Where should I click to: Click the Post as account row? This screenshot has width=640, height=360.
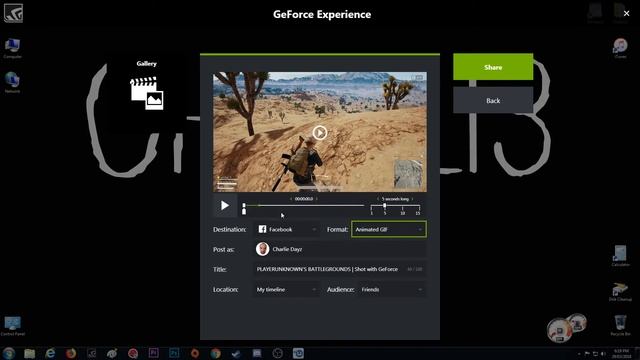(340, 249)
